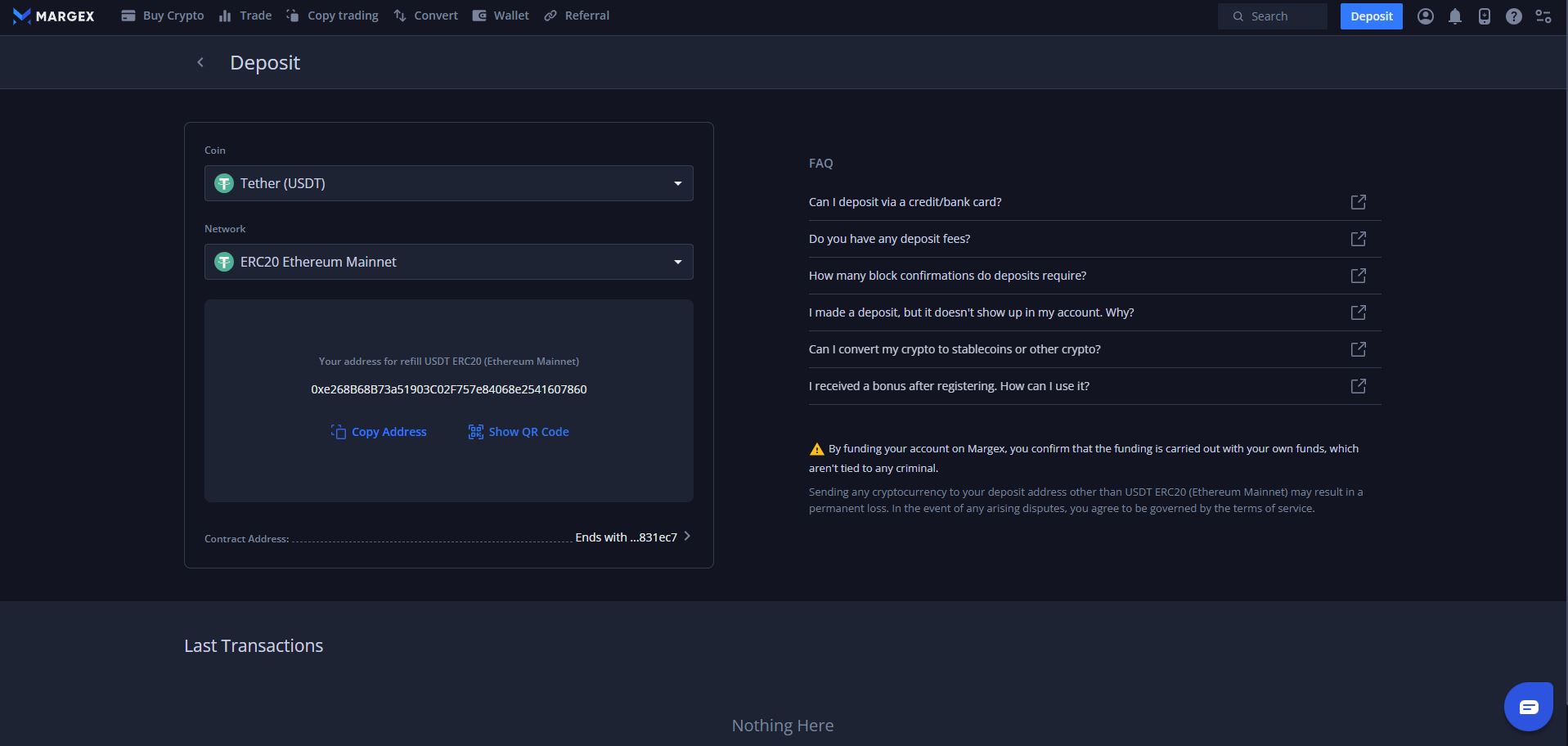Click the Margex logo
Viewport: 1568px width, 746px height.
point(54,16)
